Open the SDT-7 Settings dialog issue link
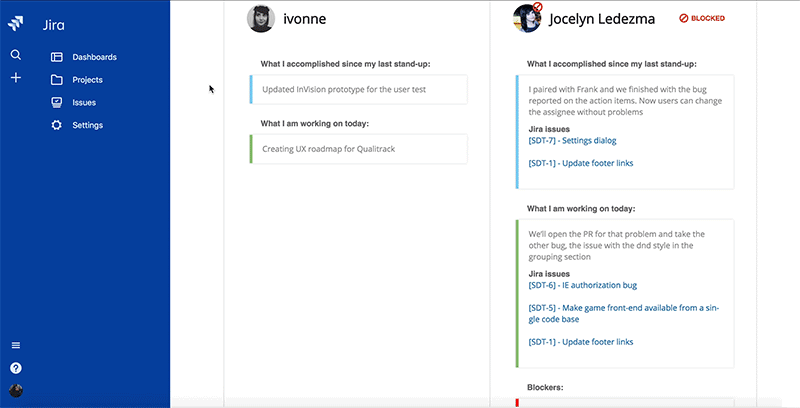Viewport: 800px width, 408px height. [572, 140]
